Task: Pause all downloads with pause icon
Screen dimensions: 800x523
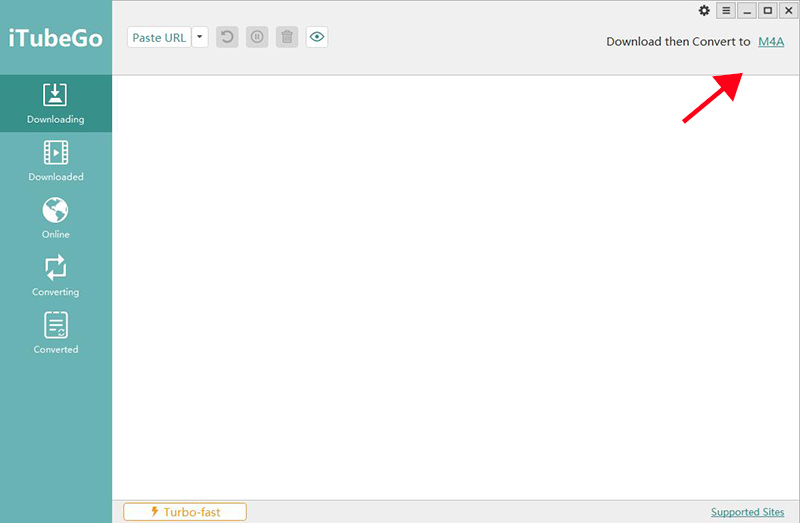Action: [257, 37]
